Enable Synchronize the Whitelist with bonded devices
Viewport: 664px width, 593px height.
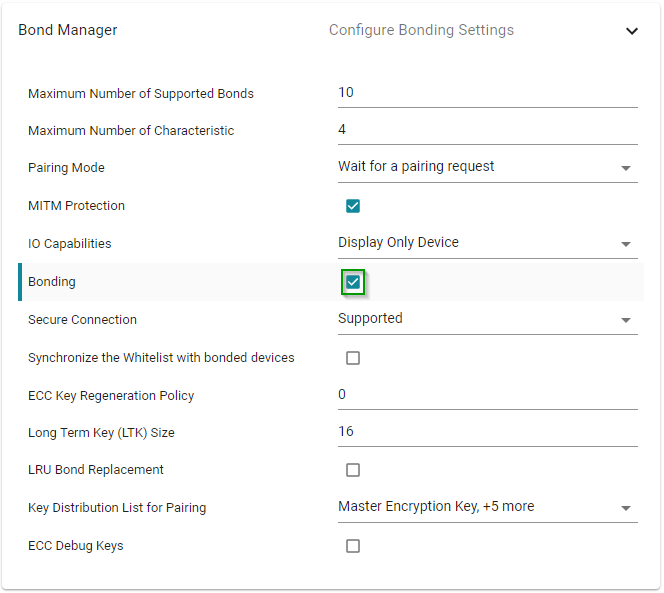[353, 358]
